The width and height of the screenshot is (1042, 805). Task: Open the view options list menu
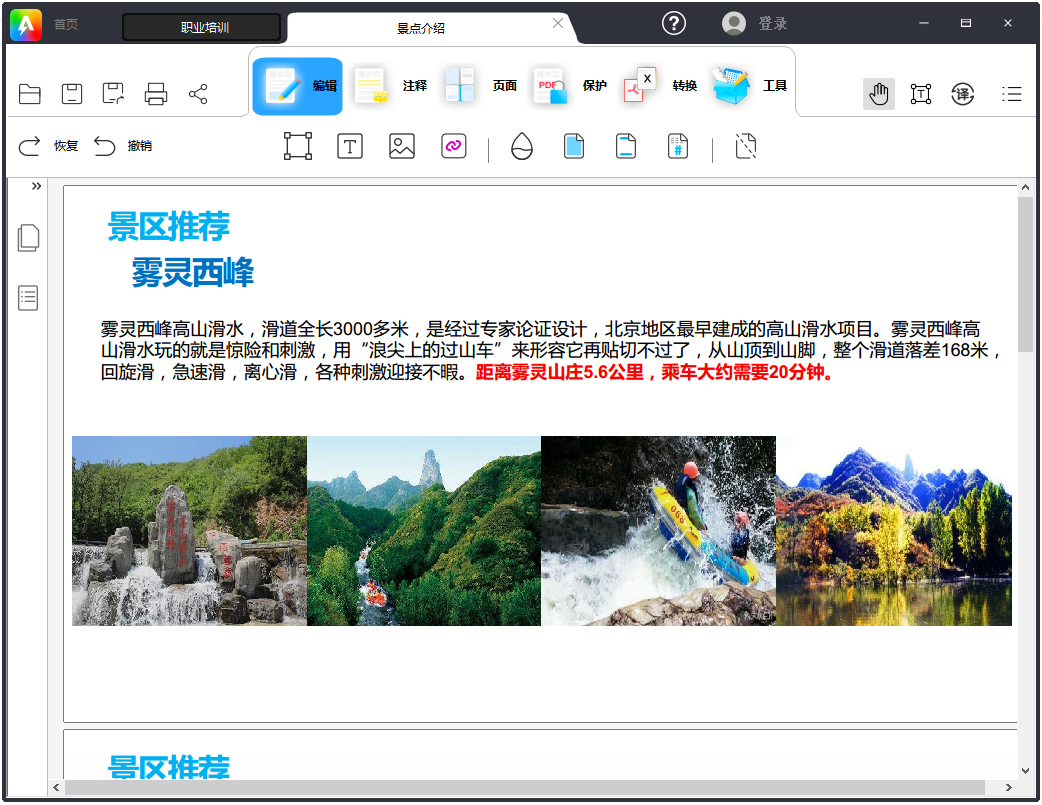click(1012, 93)
